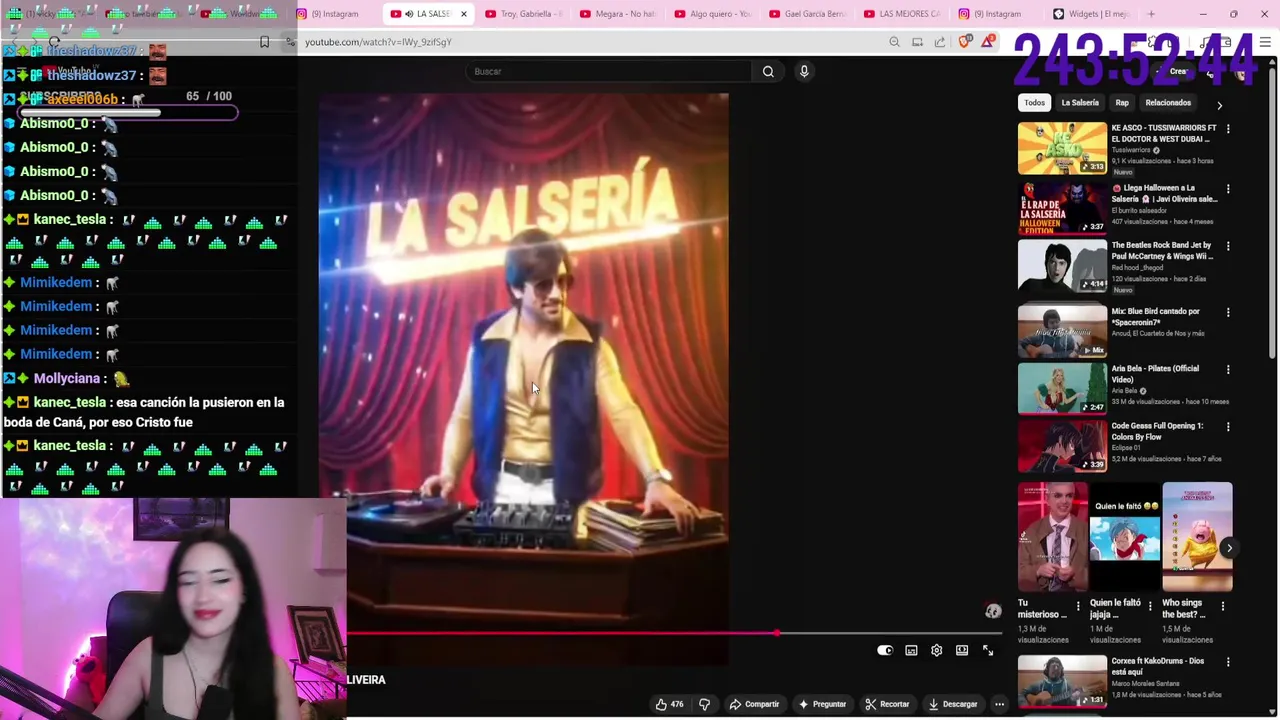Open Code Geass Full Opening 1 video
Screen dimensions: 1280x720
pyautogui.click(x=1062, y=445)
